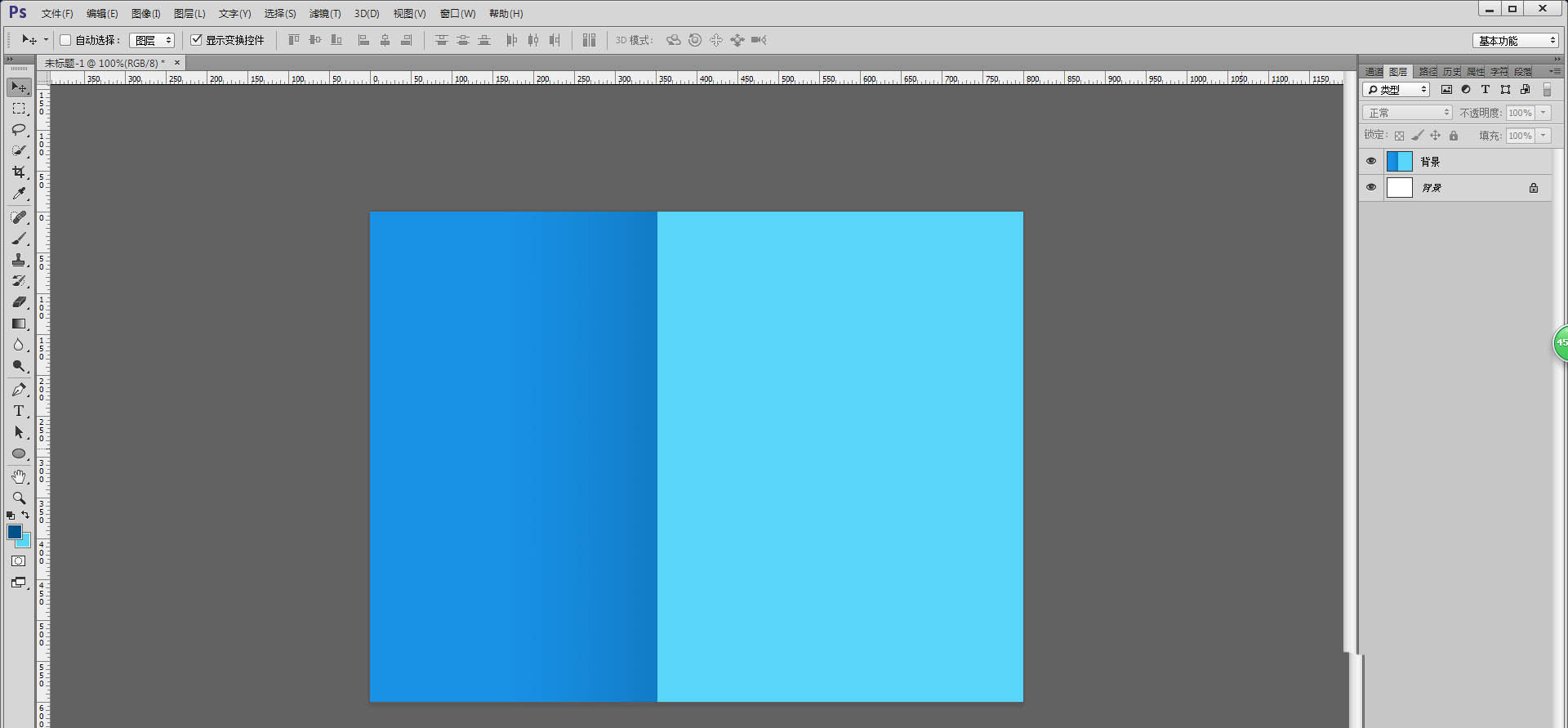Select the Brush tool

[x=19, y=239]
